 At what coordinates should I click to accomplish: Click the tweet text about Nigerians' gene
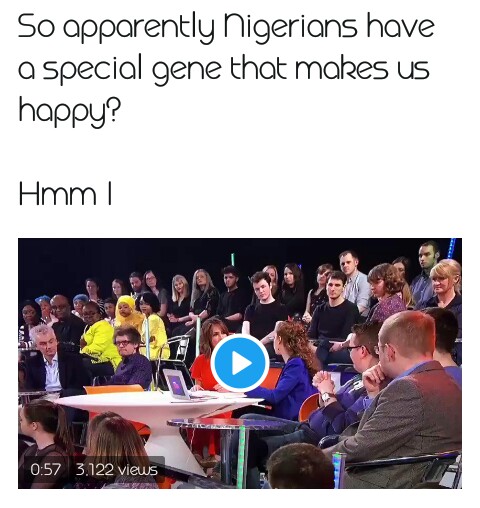(226, 68)
